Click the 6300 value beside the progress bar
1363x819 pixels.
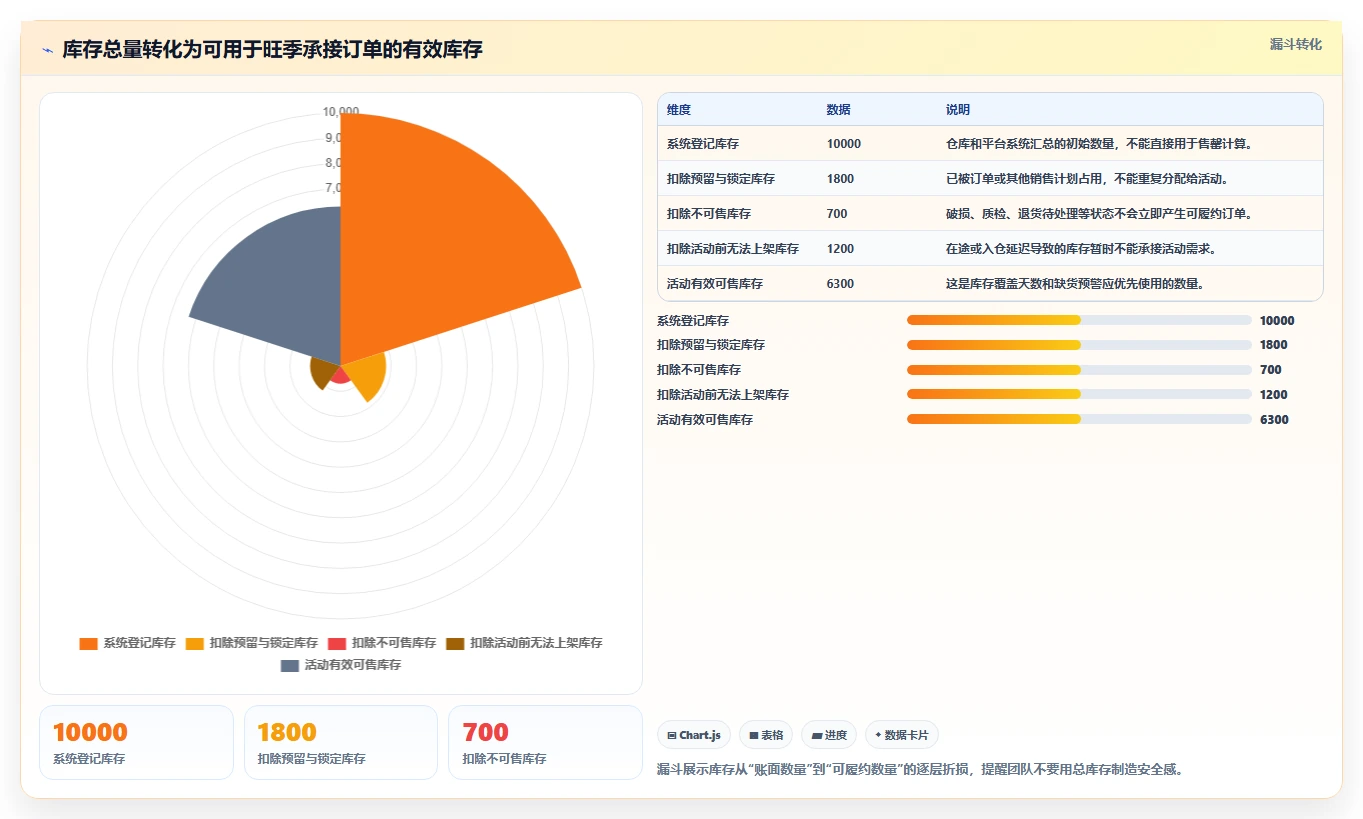tap(1274, 420)
